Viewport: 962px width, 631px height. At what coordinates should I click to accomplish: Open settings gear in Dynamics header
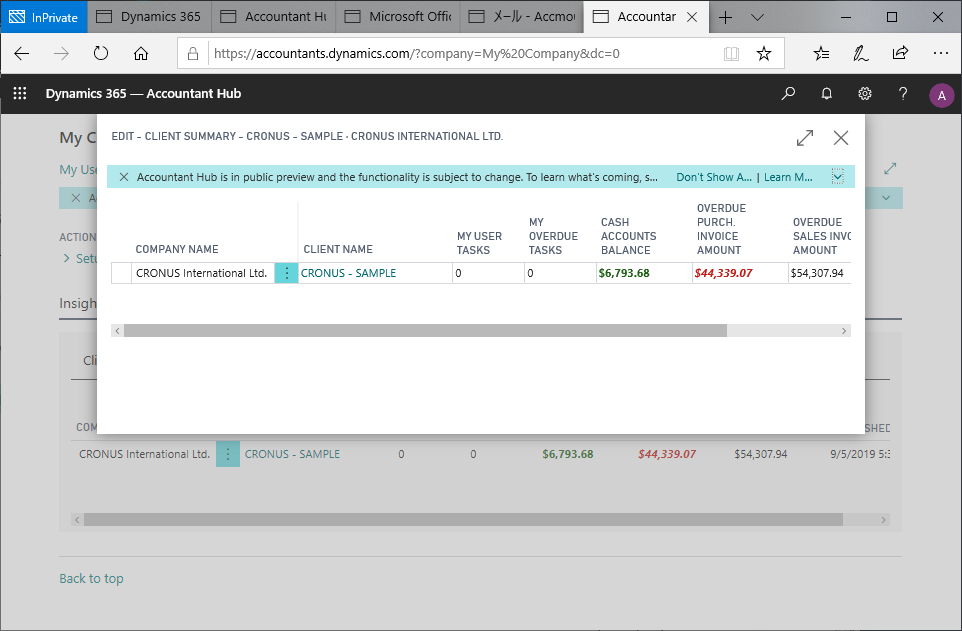coord(864,93)
